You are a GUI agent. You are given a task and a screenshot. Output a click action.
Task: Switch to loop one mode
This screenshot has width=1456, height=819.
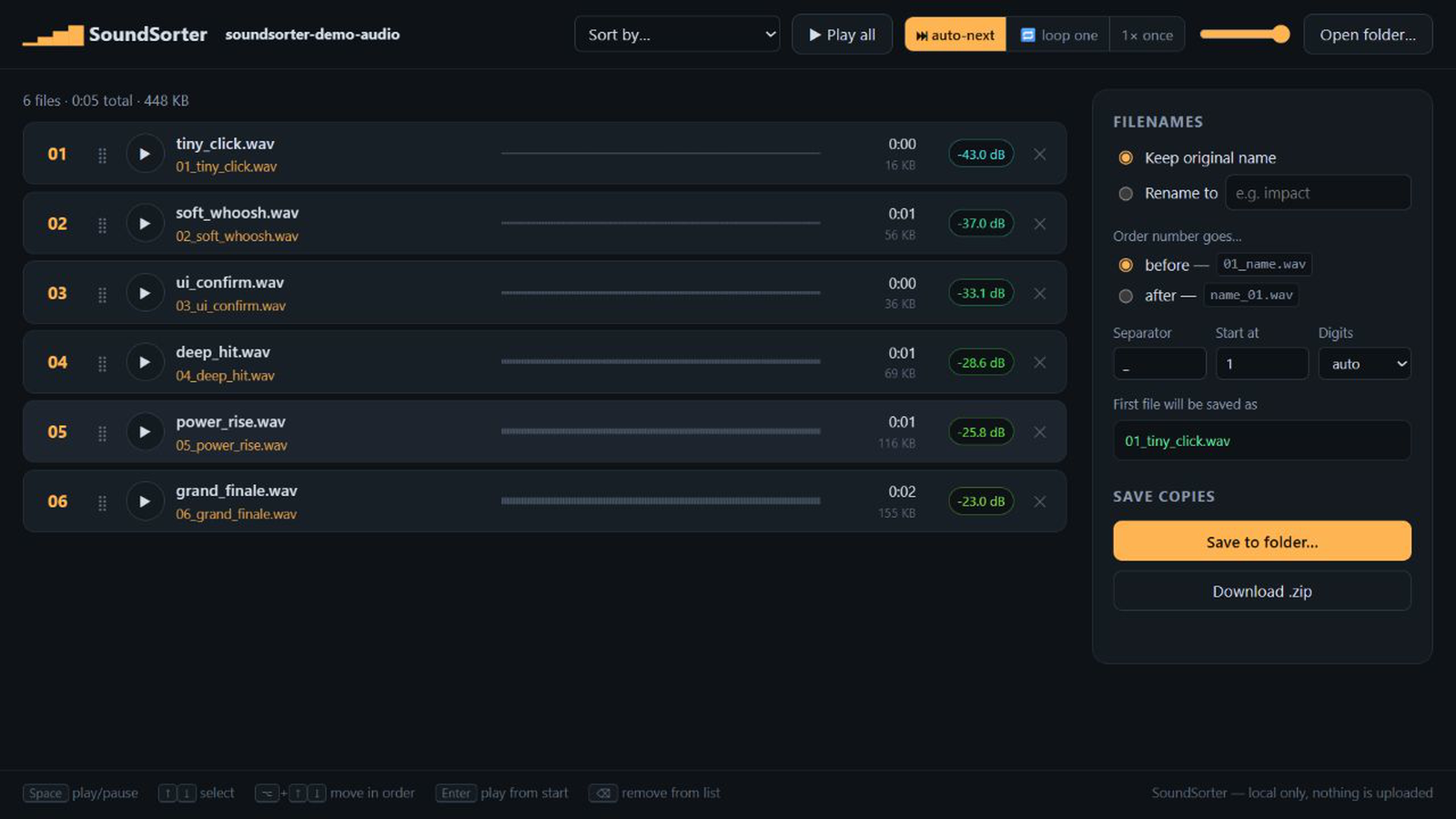[x=1058, y=35]
